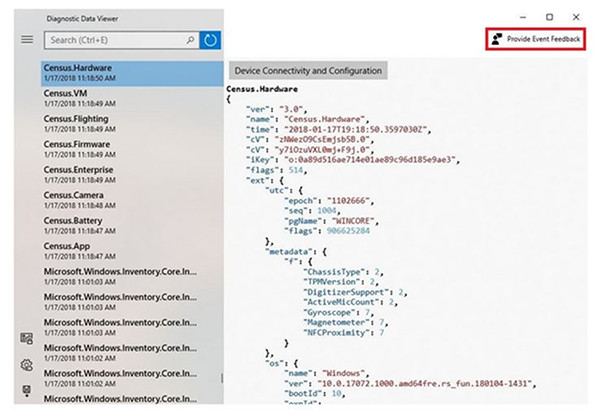600x414 pixels.
Task: Select the Census.Flighting event
Action: tap(132, 124)
